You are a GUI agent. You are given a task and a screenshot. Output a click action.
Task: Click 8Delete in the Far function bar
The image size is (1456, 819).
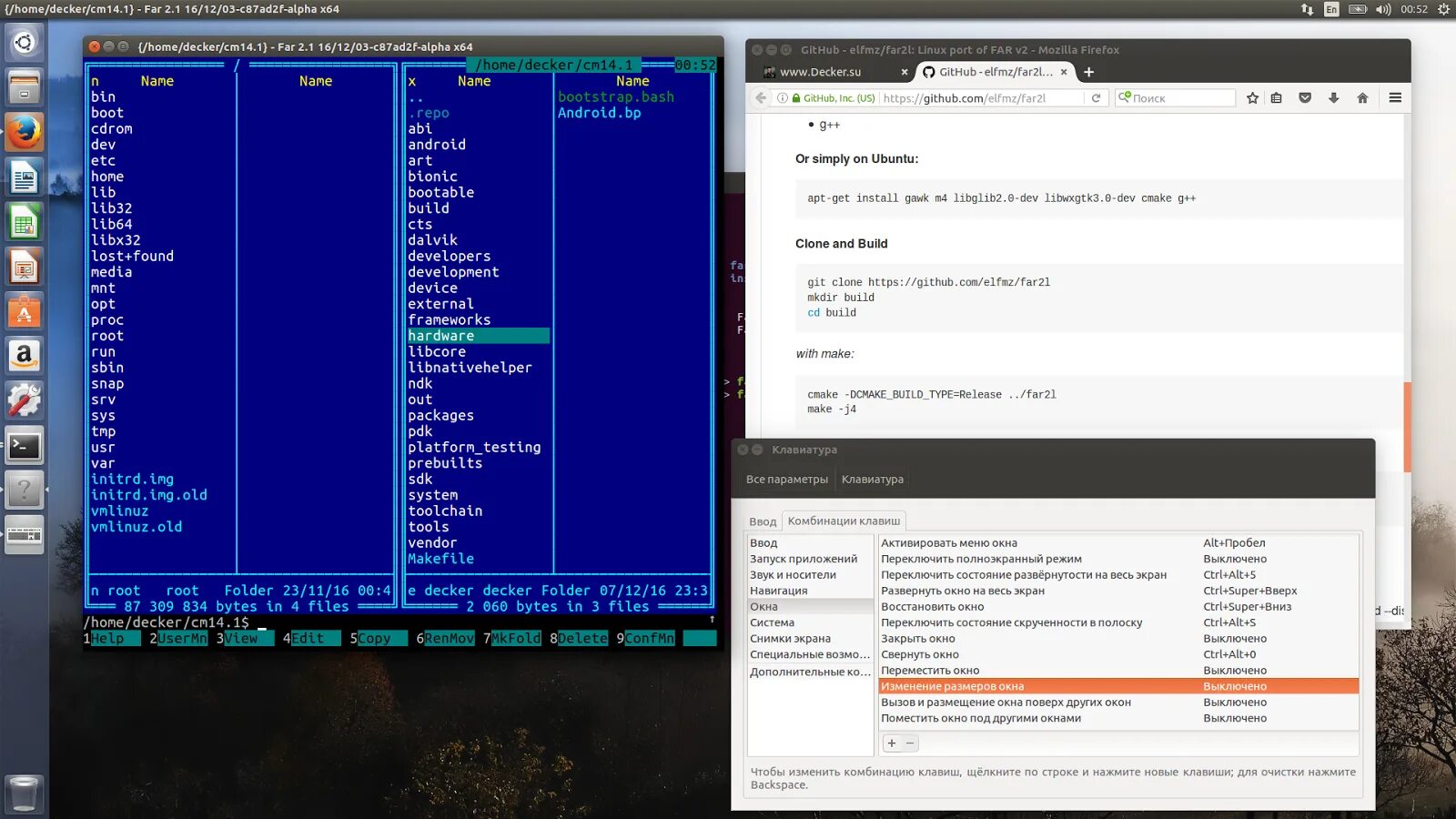(578, 639)
